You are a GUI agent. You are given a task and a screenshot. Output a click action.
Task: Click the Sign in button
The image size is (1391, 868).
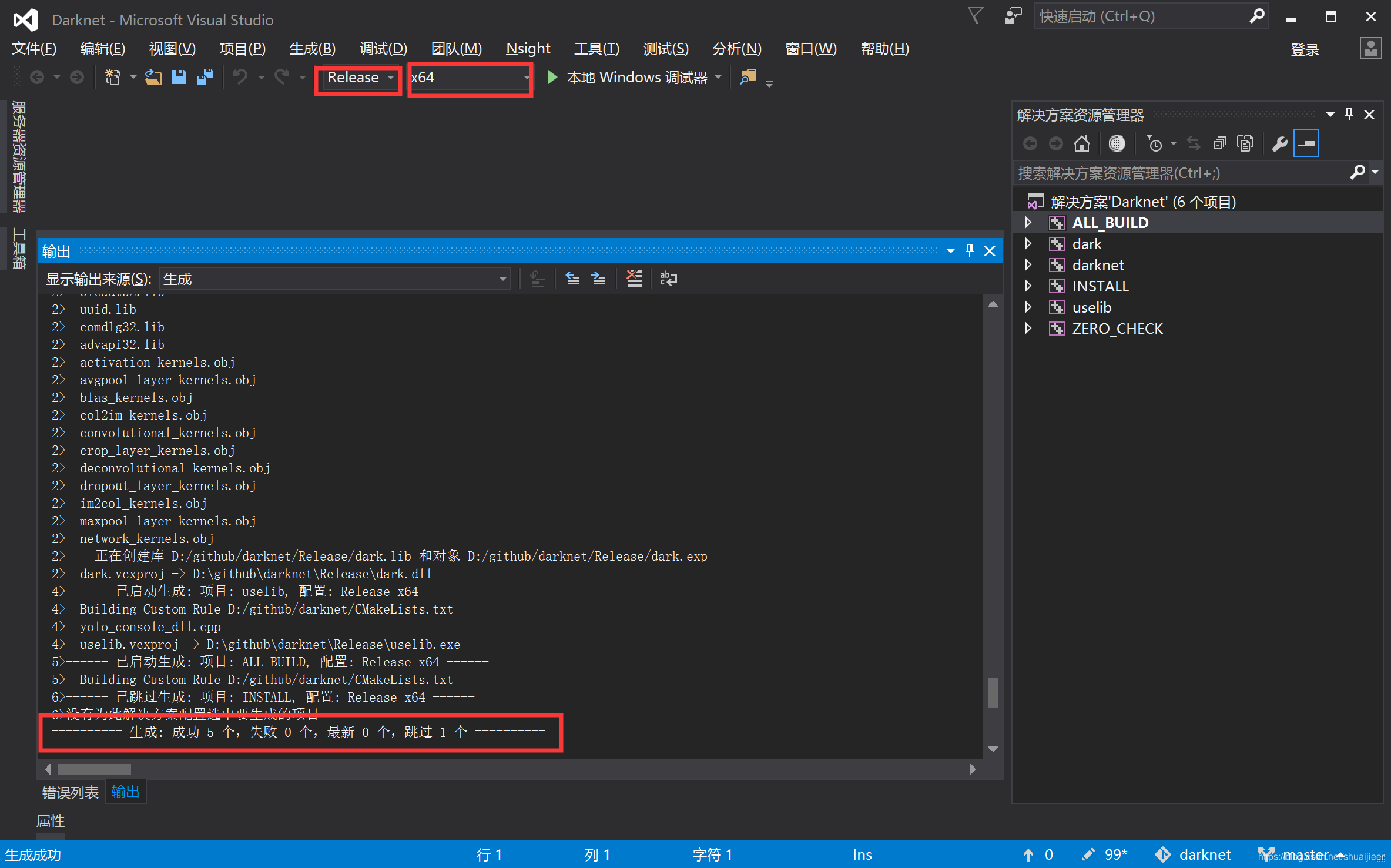pyautogui.click(x=1304, y=49)
